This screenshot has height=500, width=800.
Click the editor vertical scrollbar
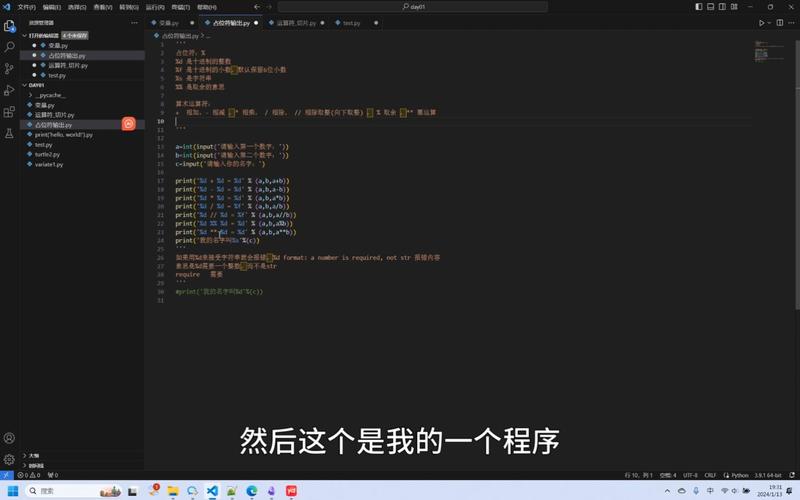pos(797,173)
